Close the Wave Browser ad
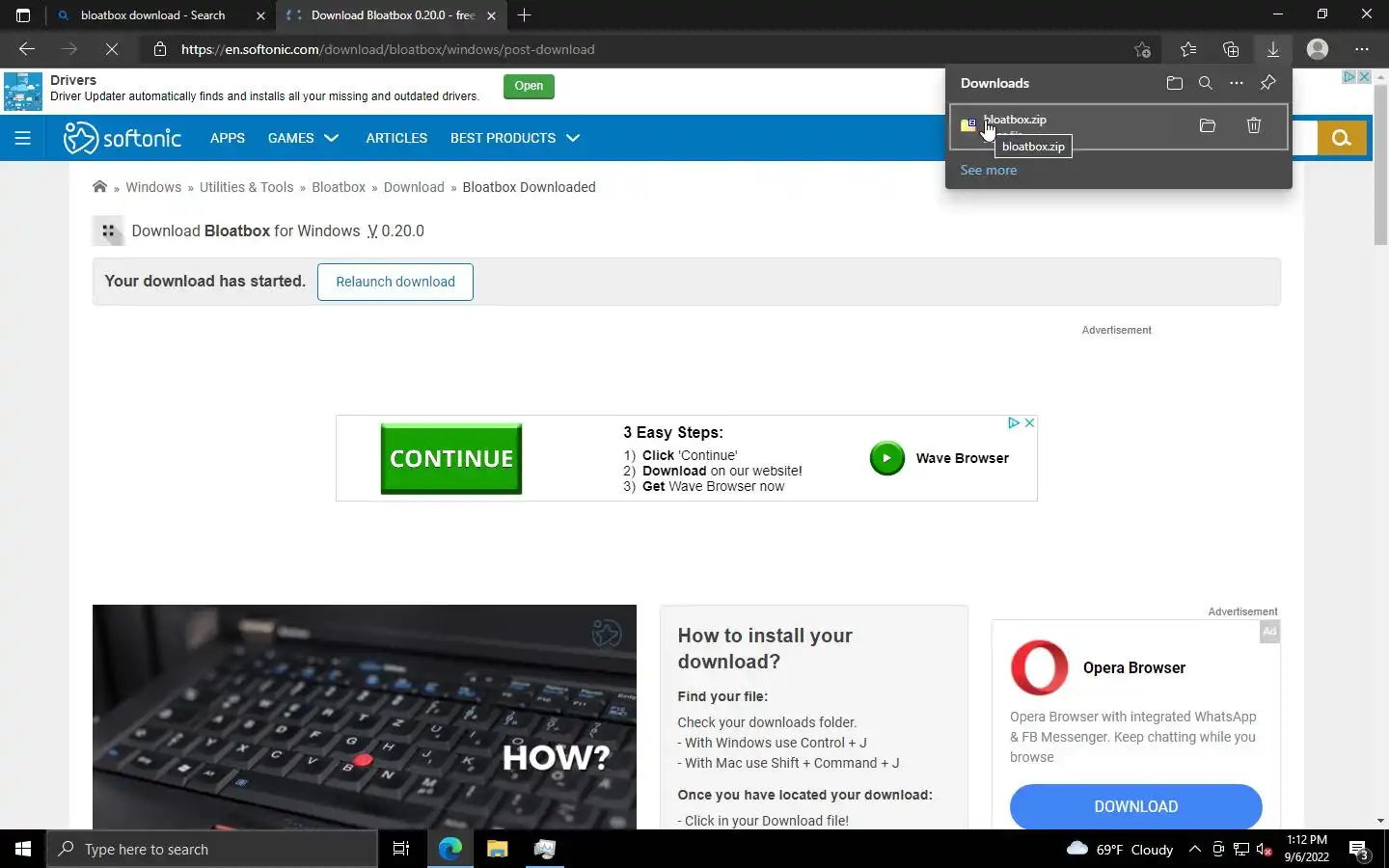 [1029, 422]
